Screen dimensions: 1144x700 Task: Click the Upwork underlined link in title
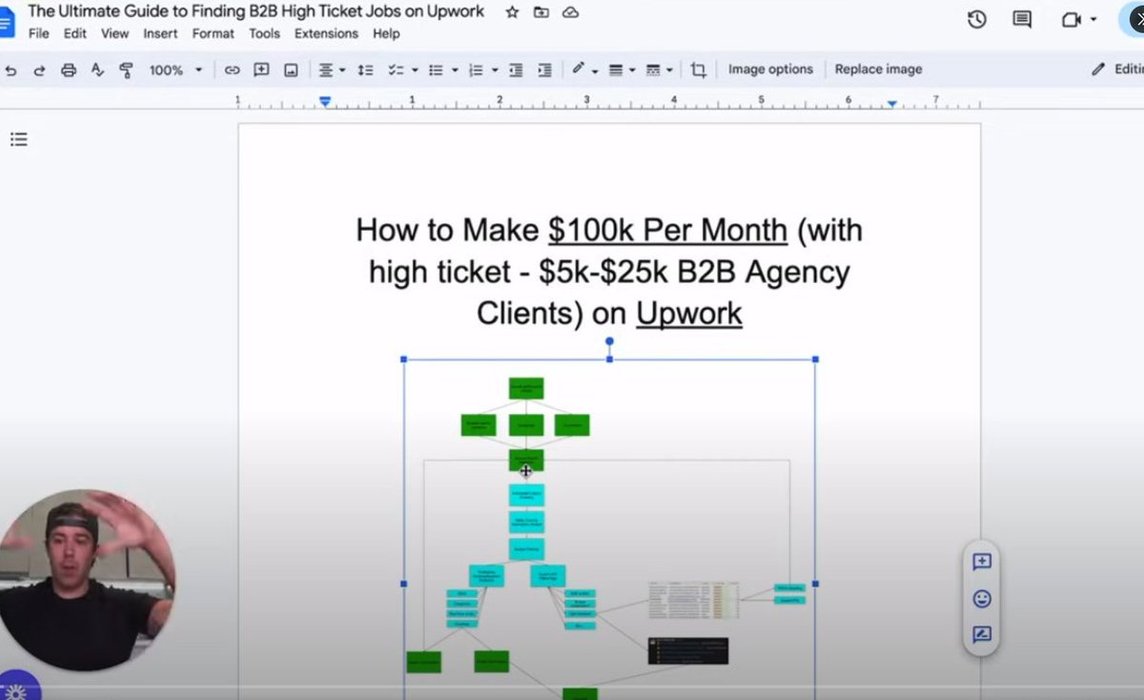[x=689, y=313]
